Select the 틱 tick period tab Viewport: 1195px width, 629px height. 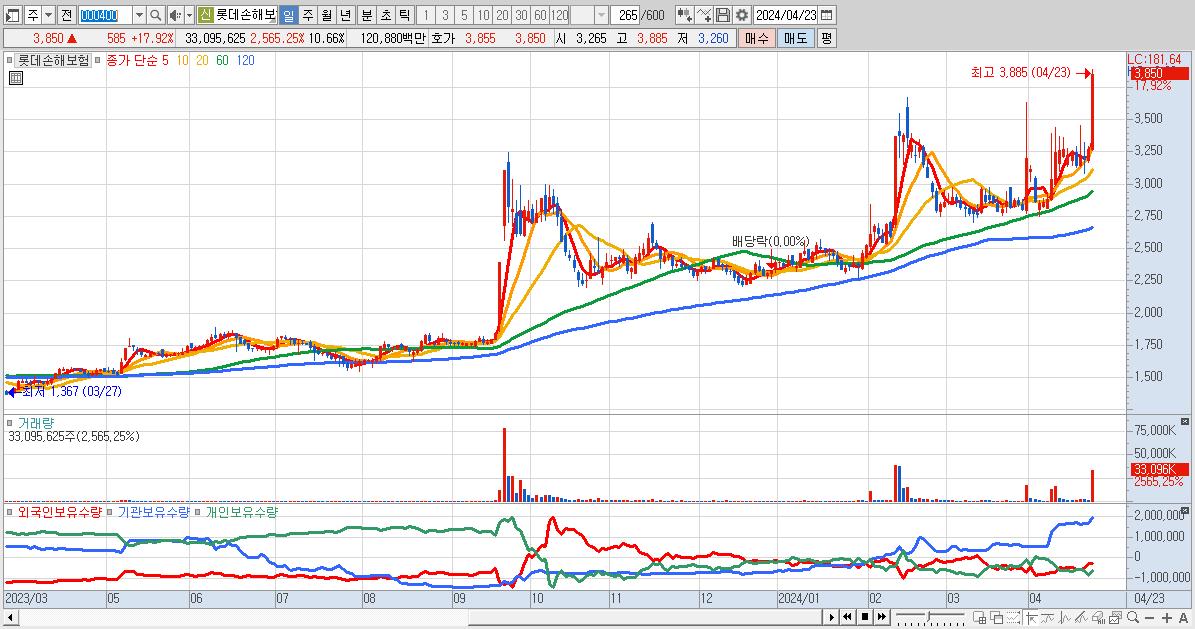pyautogui.click(x=405, y=14)
